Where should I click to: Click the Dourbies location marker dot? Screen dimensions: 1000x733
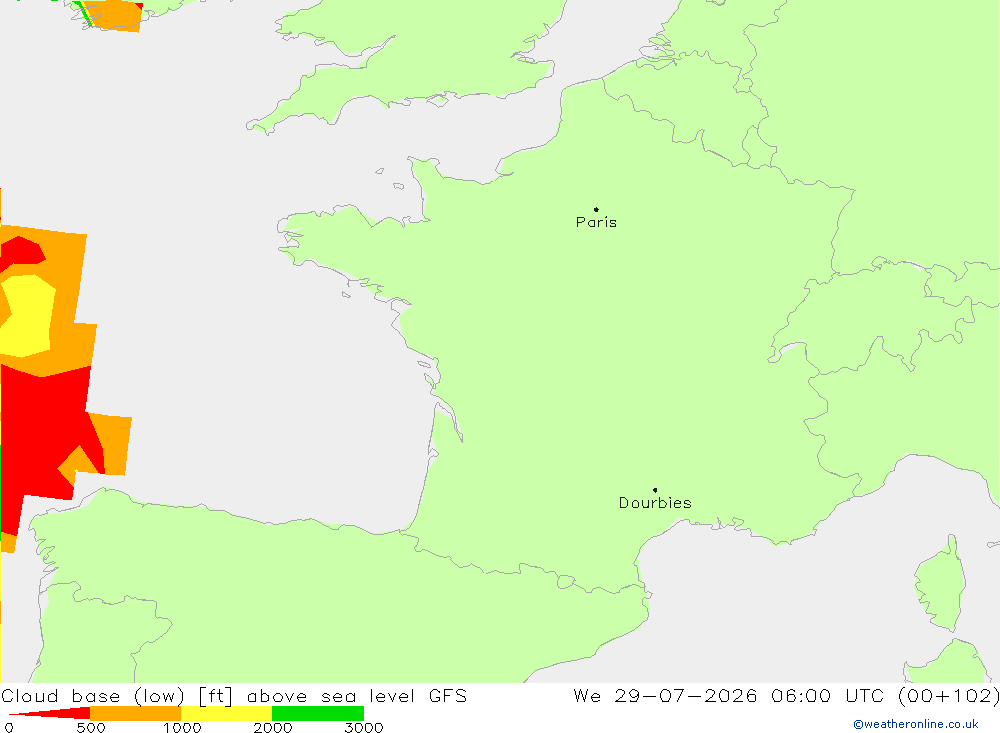(x=655, y=490)
